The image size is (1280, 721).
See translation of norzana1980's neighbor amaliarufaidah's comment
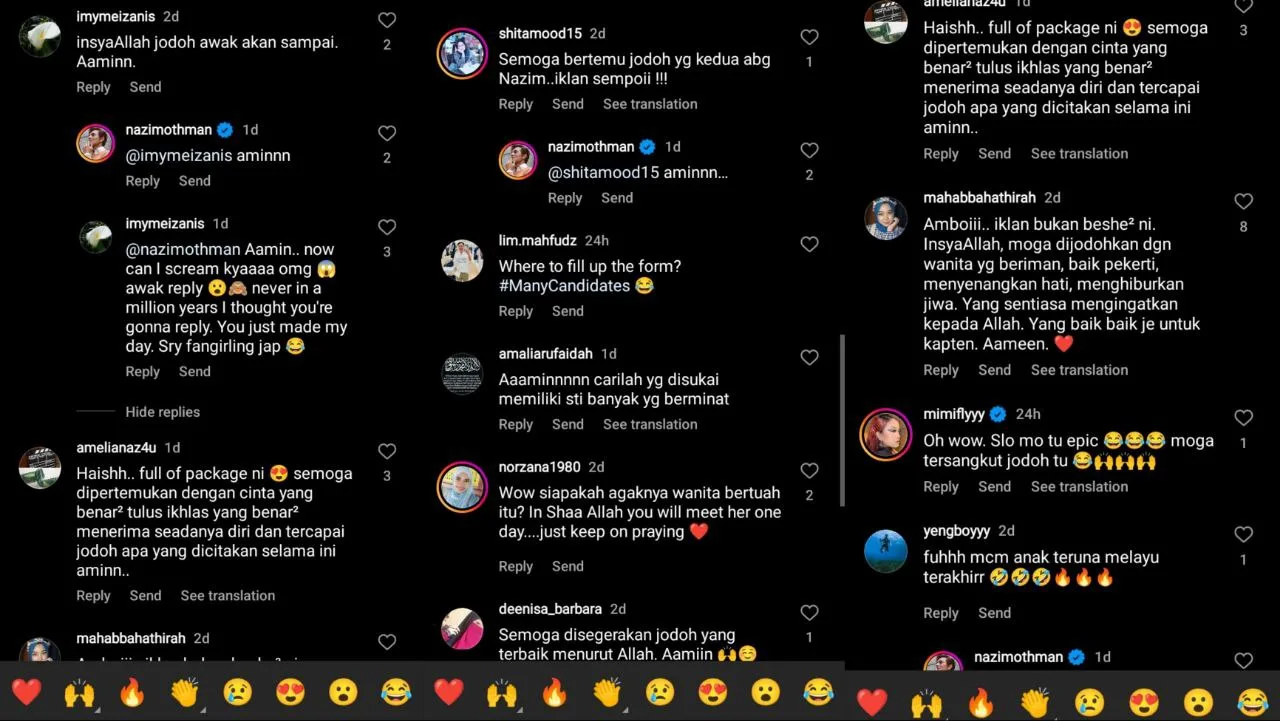click(650, 424)
